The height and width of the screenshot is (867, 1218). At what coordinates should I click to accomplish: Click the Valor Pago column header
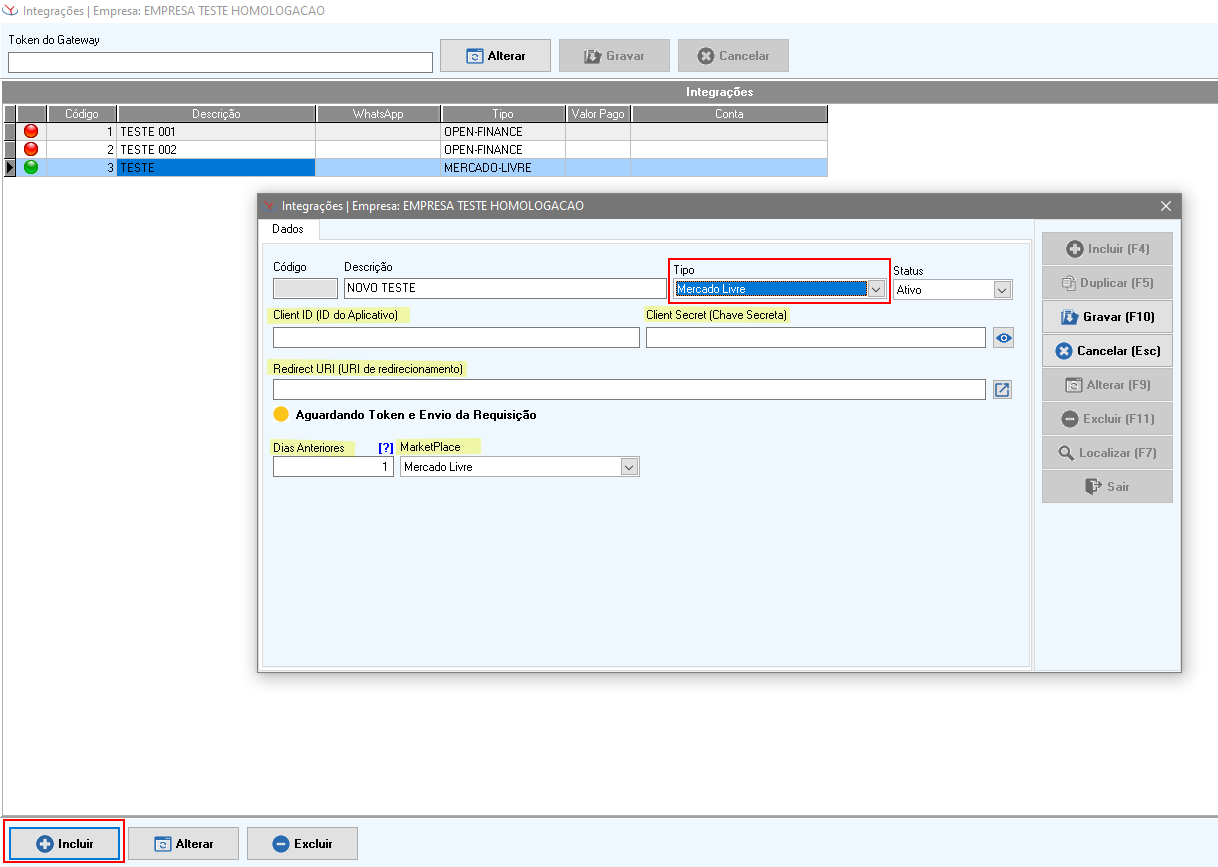click(598, 114)
